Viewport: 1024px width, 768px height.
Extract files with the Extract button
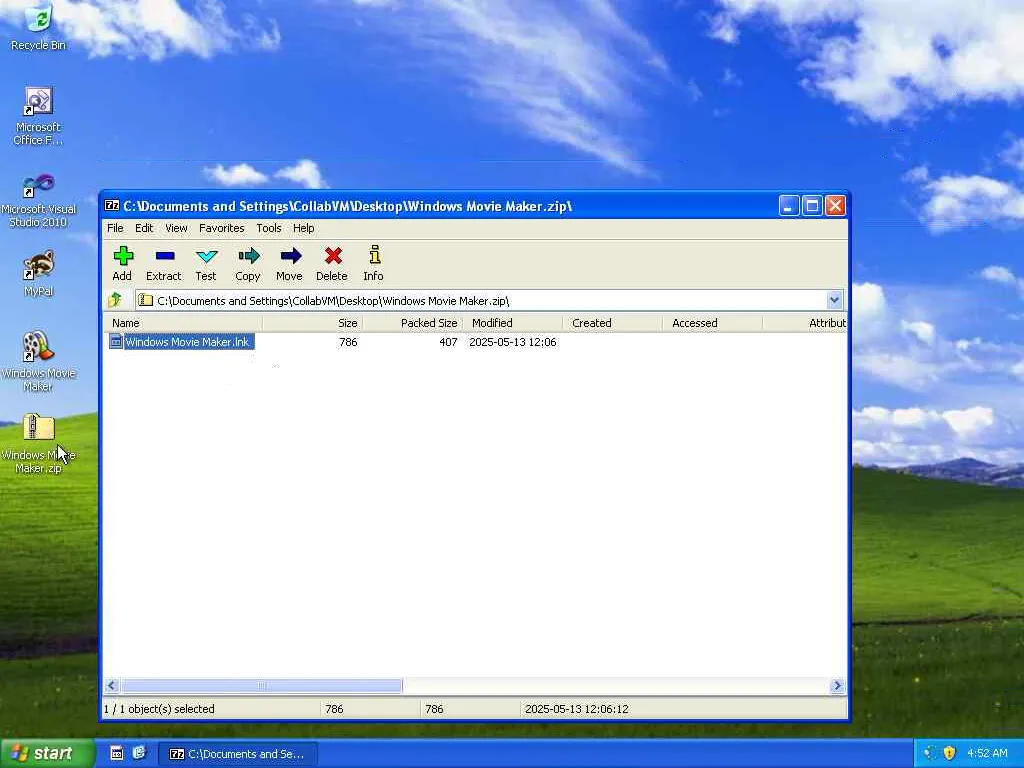click(164, 263)
